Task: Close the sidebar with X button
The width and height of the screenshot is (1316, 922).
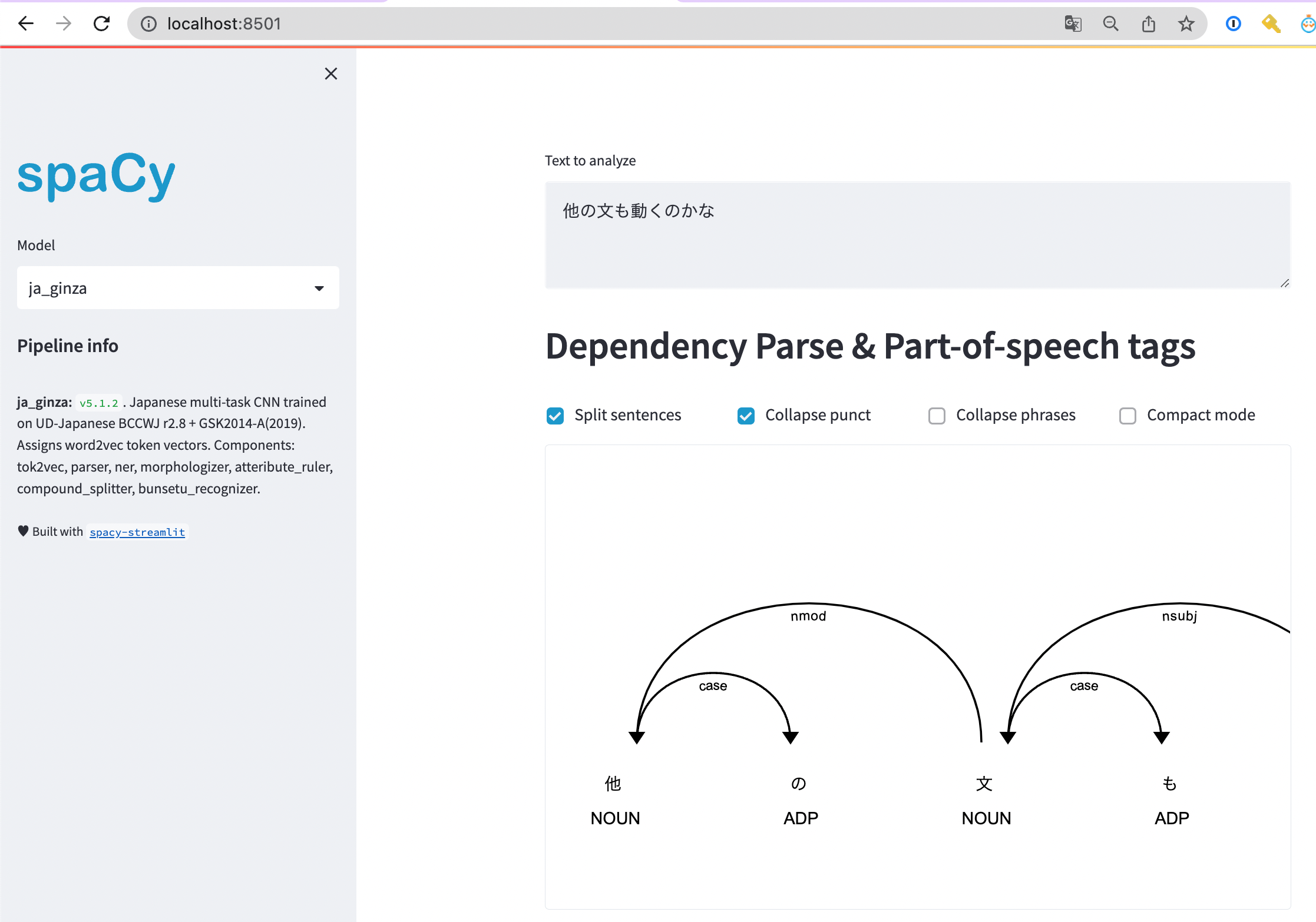Action: (331, 74)
